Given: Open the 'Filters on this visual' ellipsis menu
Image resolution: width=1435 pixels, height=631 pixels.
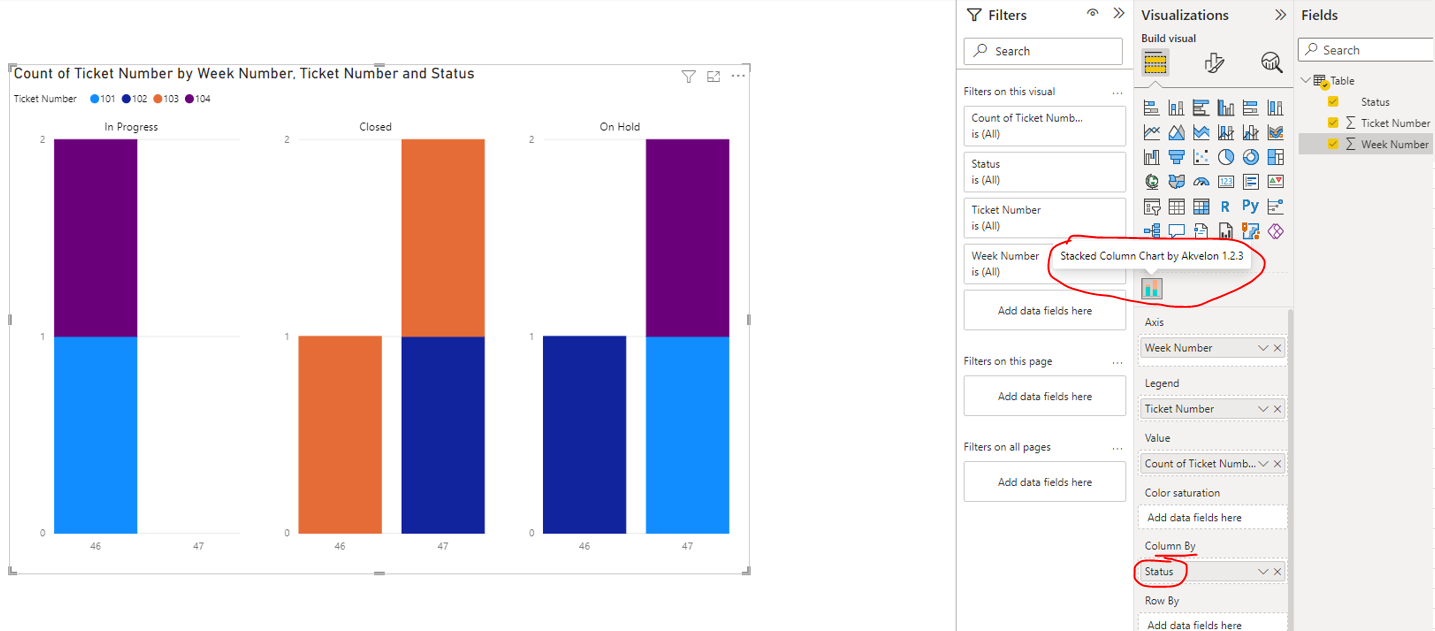Looking at the screenshot, I should pyautogui.click(x=1117, y=92).
